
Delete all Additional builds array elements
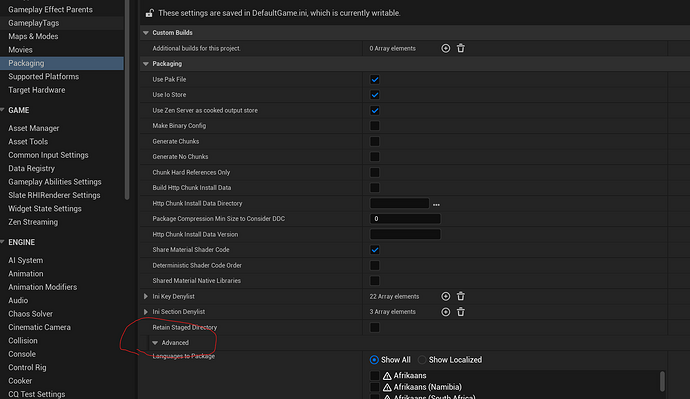click(x=461, y=48)
